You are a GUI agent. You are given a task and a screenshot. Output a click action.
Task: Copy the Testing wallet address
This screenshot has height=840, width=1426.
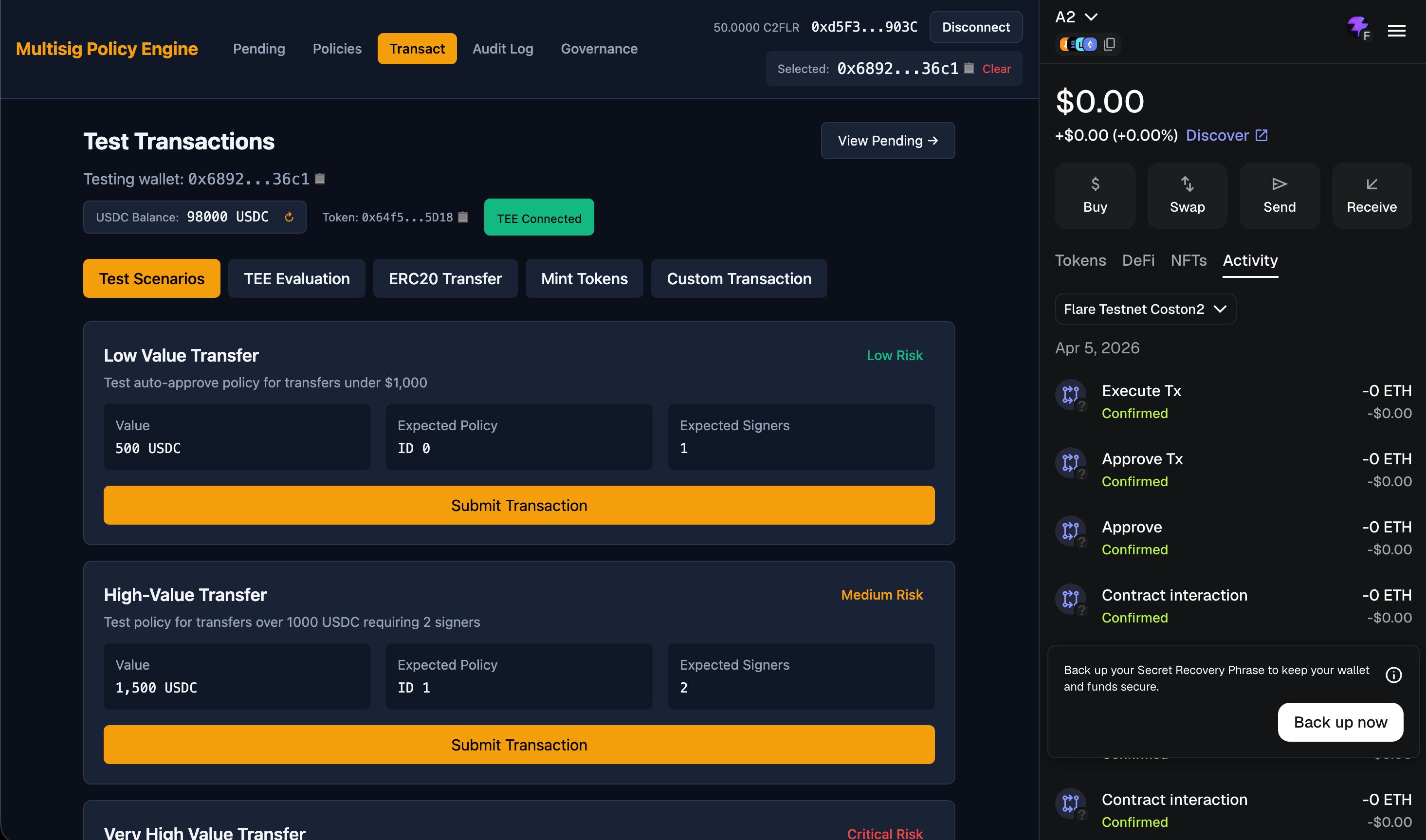click(320, 179)
